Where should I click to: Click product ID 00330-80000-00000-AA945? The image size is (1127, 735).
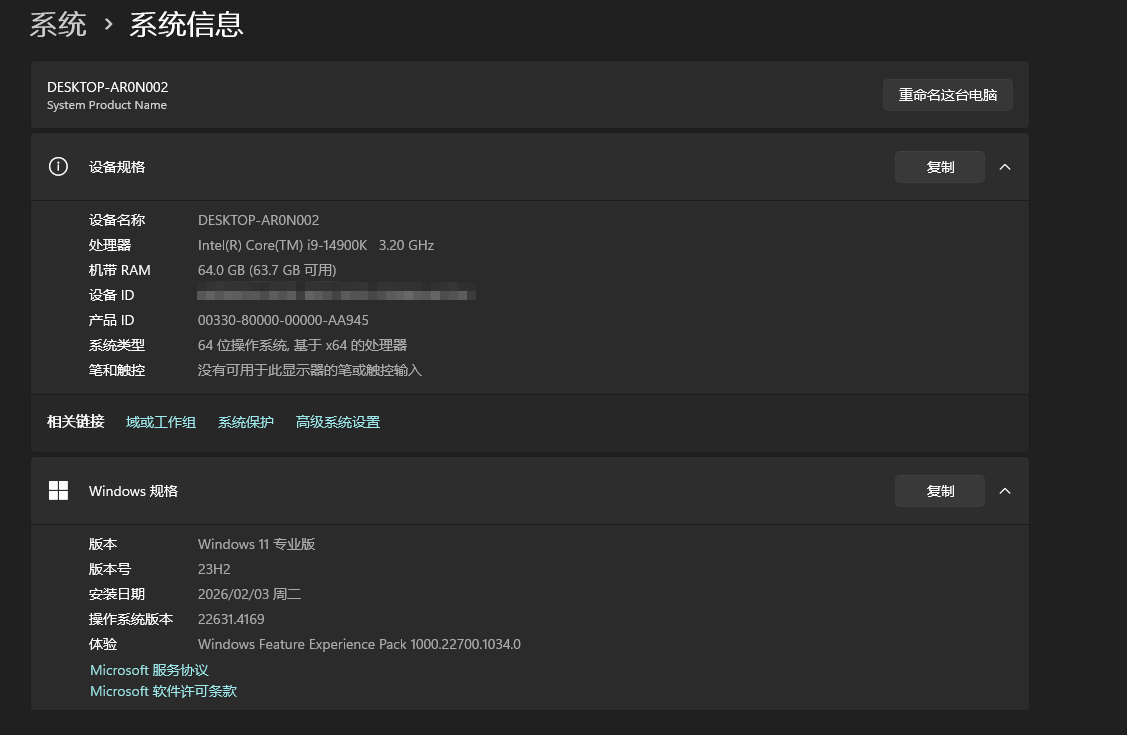click(283, 320)
